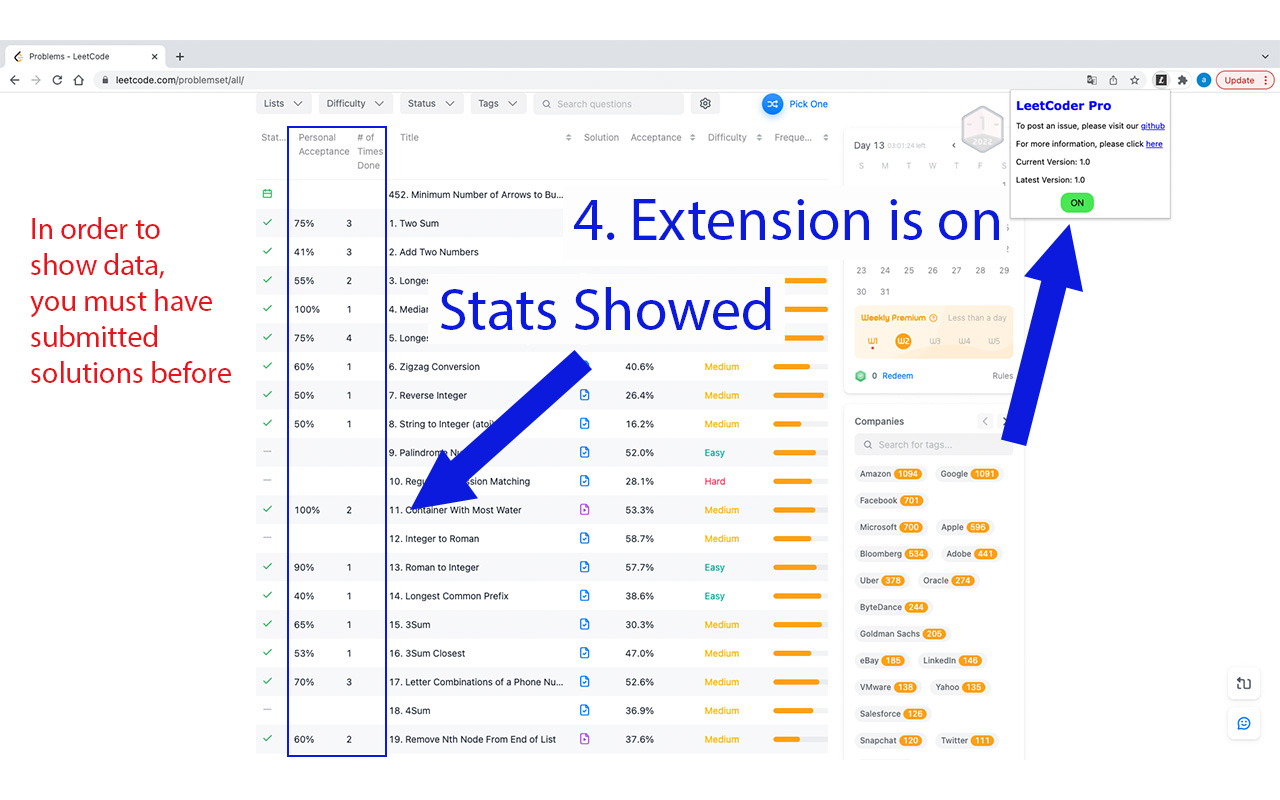The width and height of the screenshot is (1280, 800).
Task: Click frequency bar for 14. Longest Common Prefix
Action: point(800,596)
